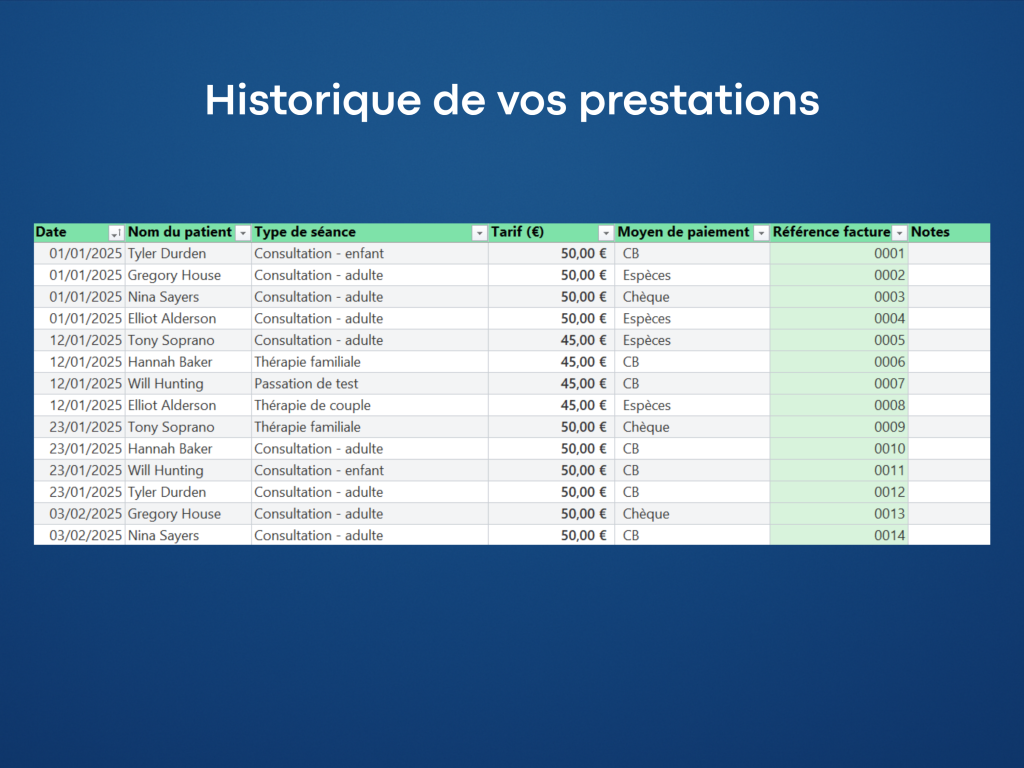Open the Tarif (€) filter dropdown
The width and height of the screenshot is (1024, 768).
coord(606,233)
